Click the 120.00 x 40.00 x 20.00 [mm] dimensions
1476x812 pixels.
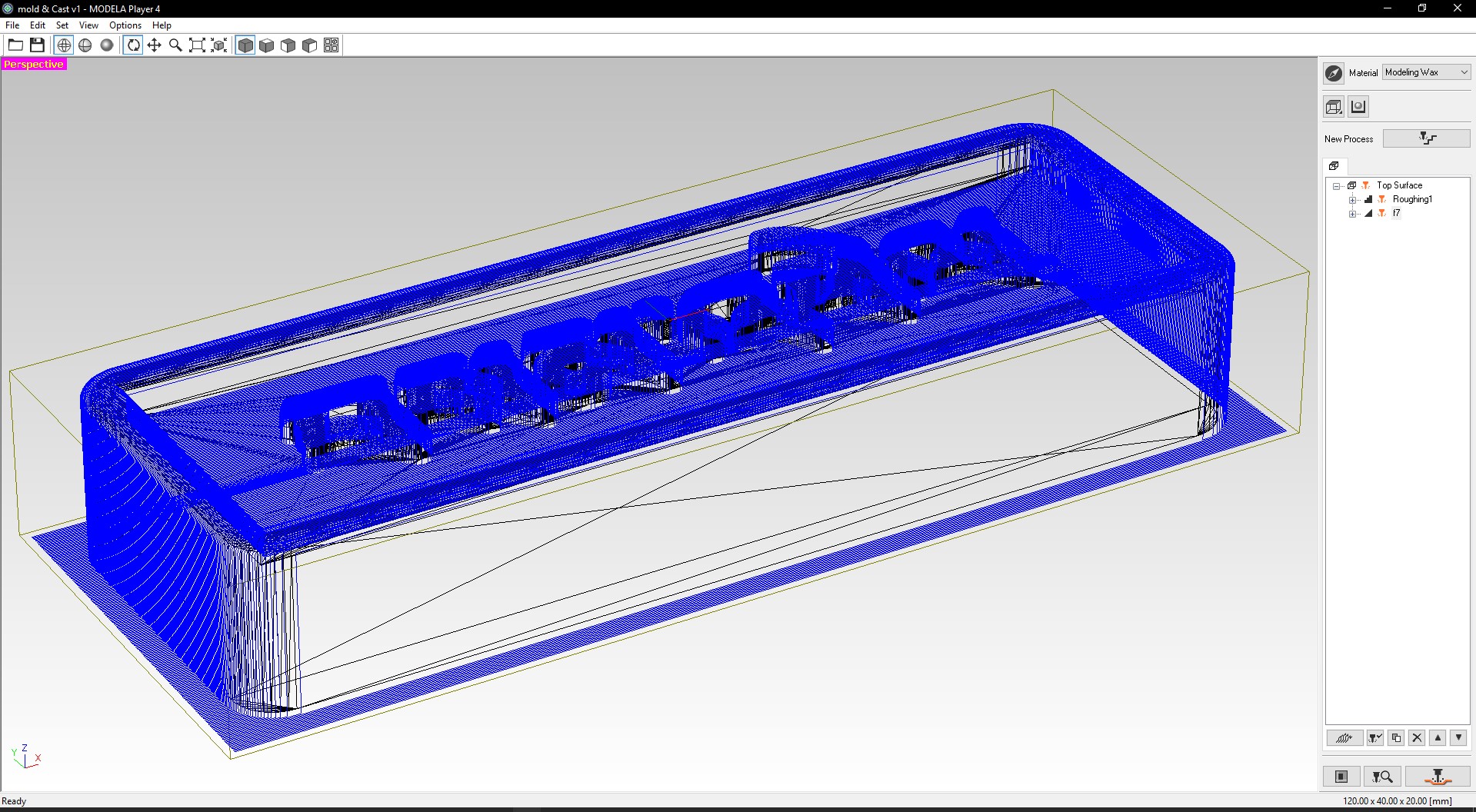pos(1398,801)
